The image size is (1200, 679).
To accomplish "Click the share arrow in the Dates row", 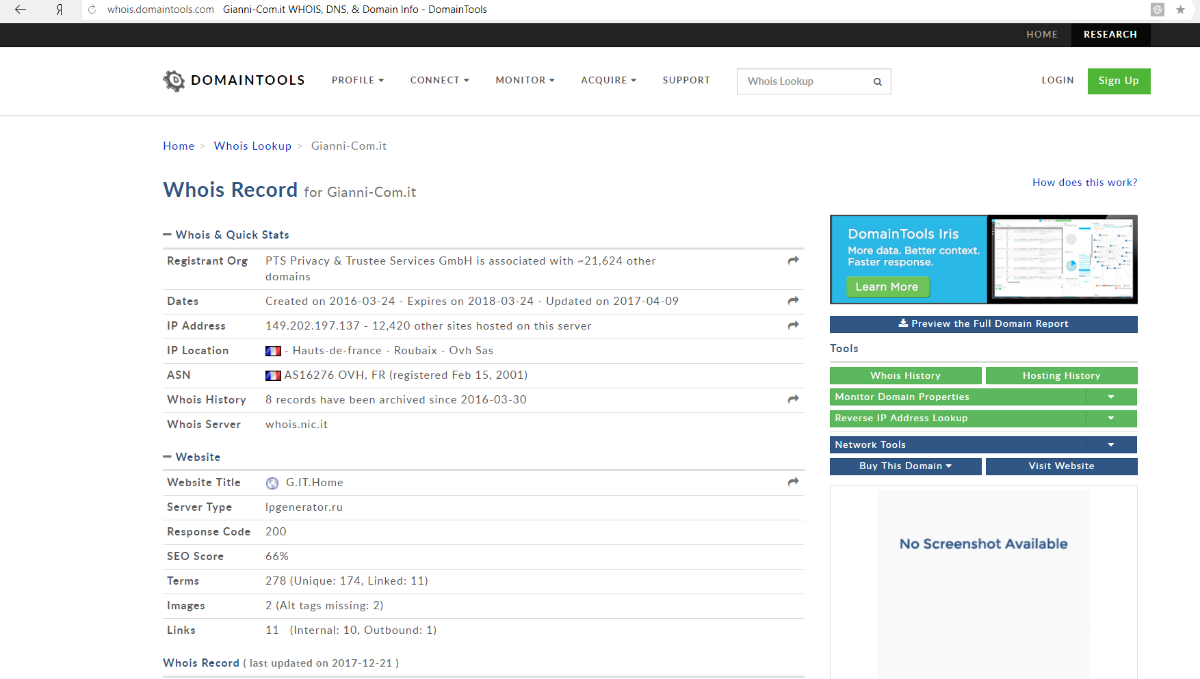I will click(793, 301).
